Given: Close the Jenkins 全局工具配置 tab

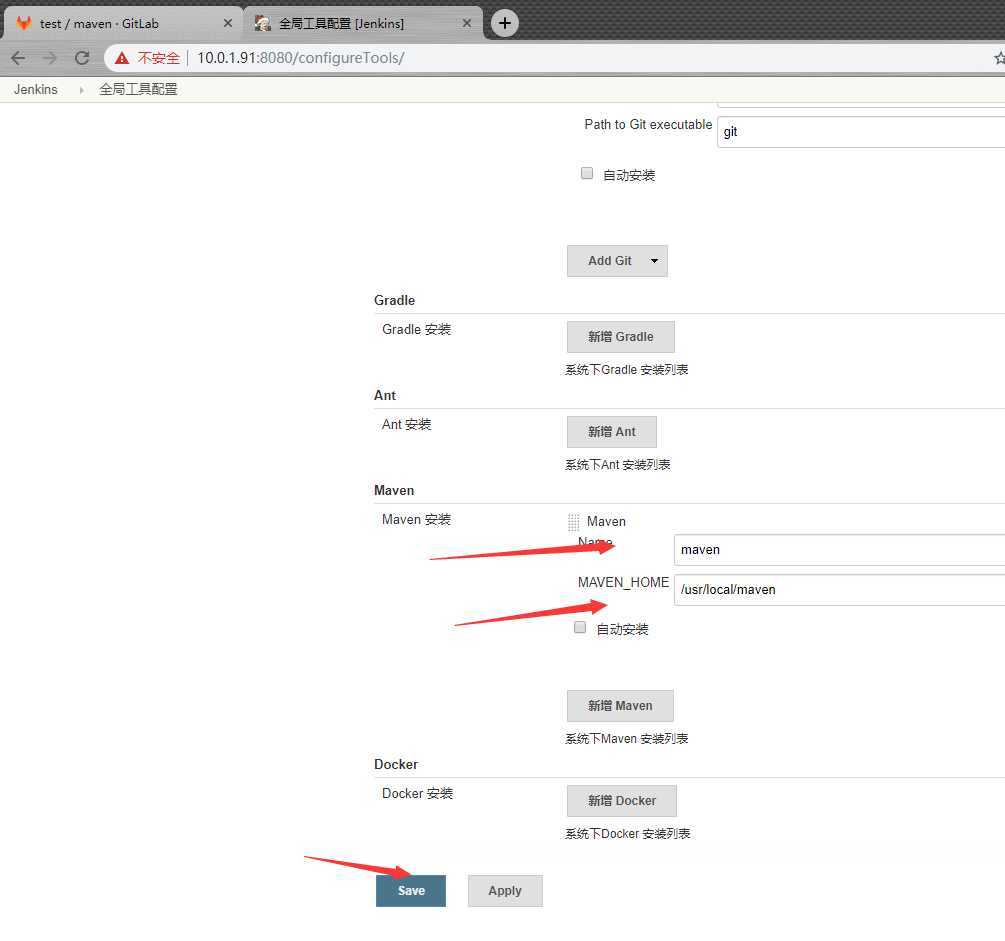Looking at the screenshot, I should point(467,23).
